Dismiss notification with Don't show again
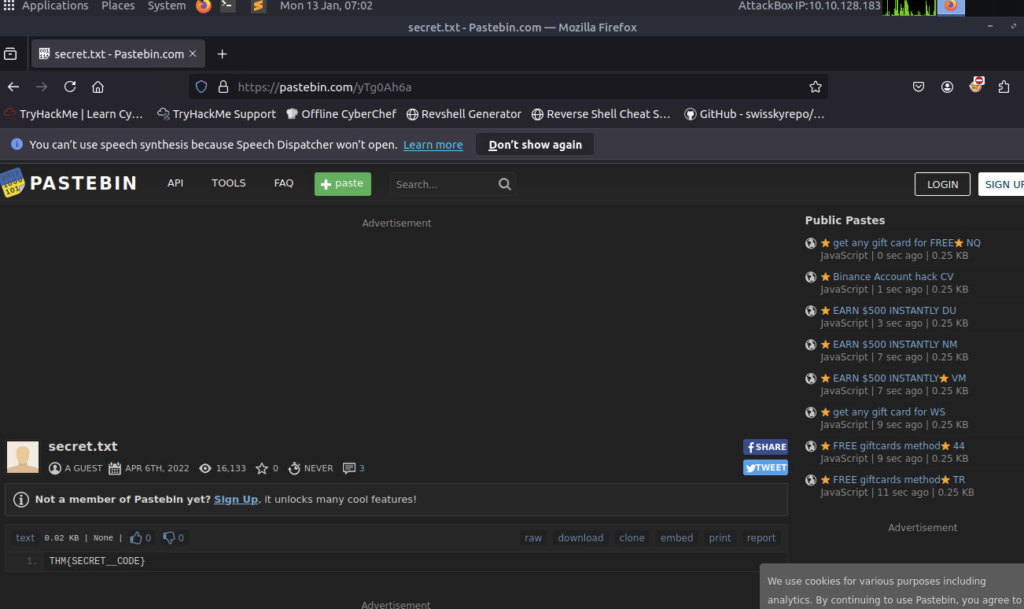 tap(535, 145)
